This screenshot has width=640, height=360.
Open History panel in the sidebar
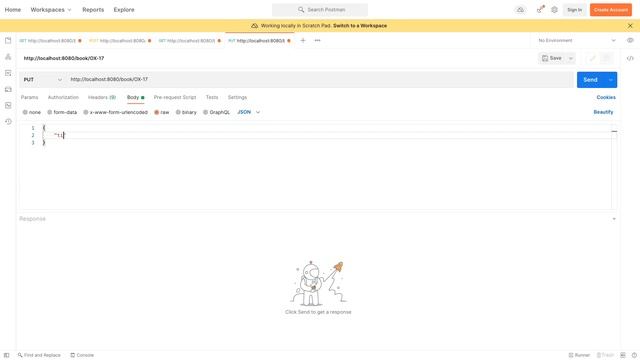pos(8,122)
